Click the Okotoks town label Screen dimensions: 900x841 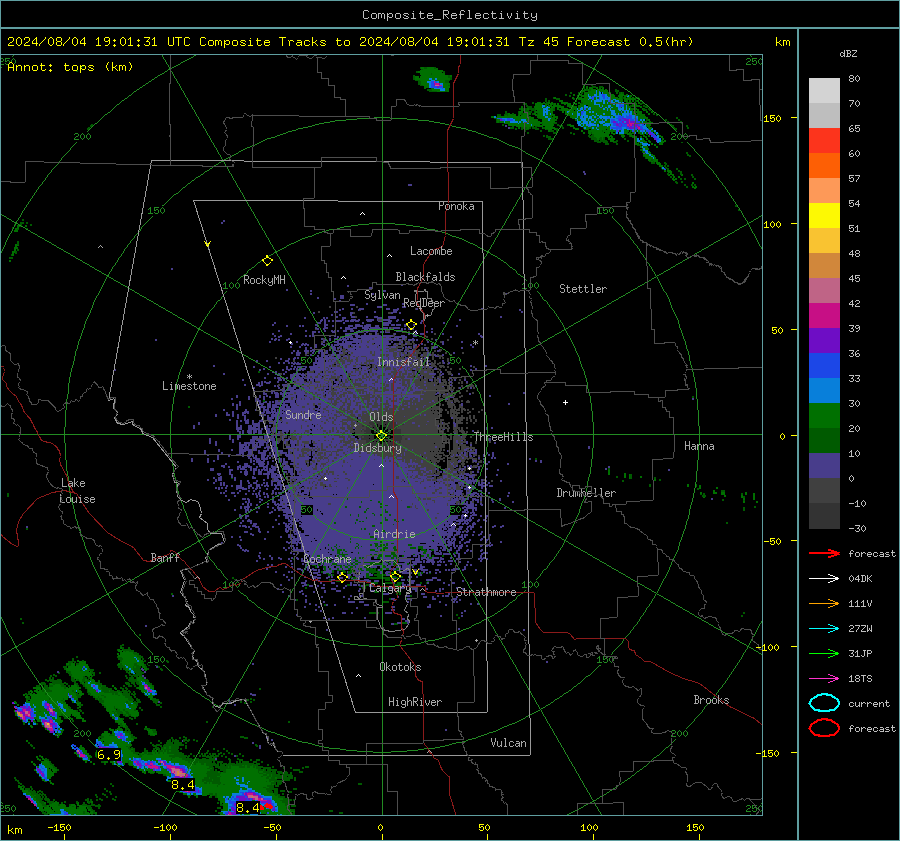pos(400,667)
